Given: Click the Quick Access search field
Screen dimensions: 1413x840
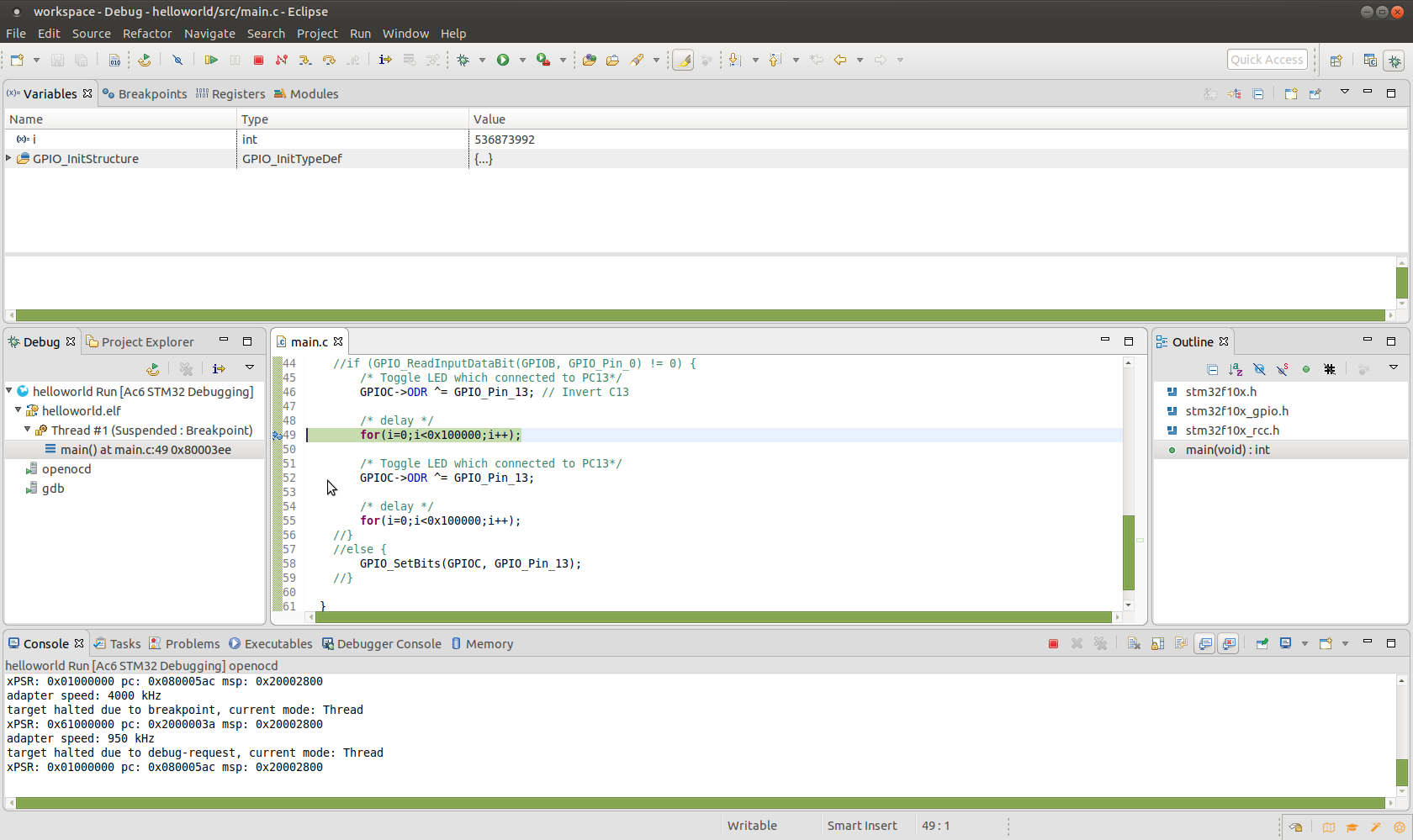Looking at the screenshot, I should coord(1267,60).
